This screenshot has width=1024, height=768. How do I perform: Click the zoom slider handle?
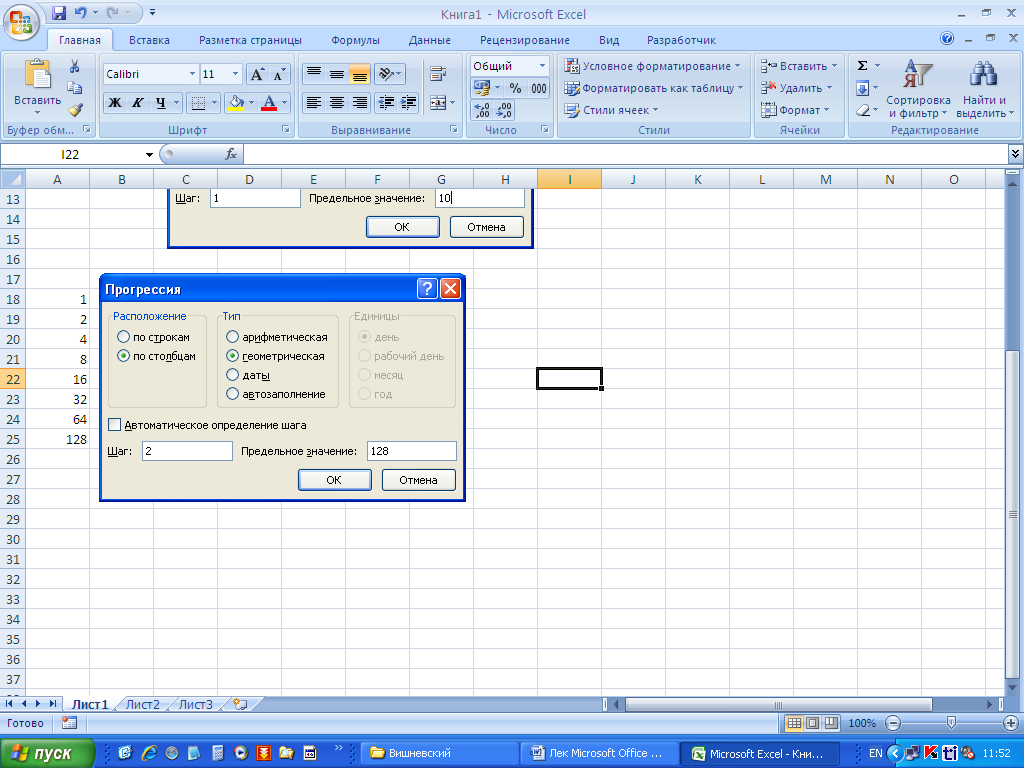tap(951, 722)
